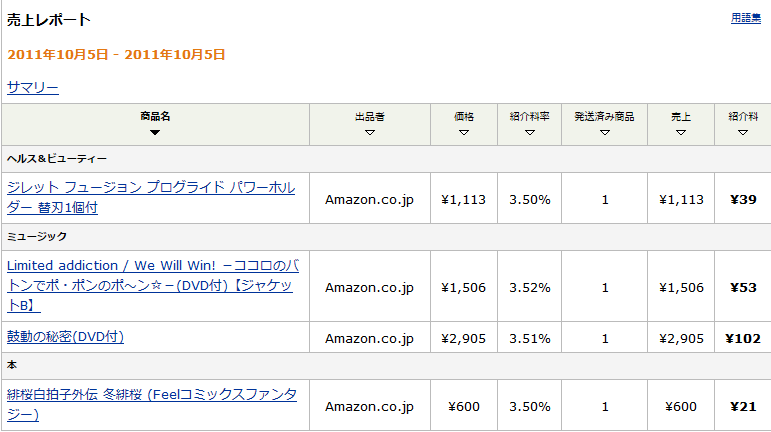Sort by 商品名 using its arrow
771x432 pixels.
point(155,132)
